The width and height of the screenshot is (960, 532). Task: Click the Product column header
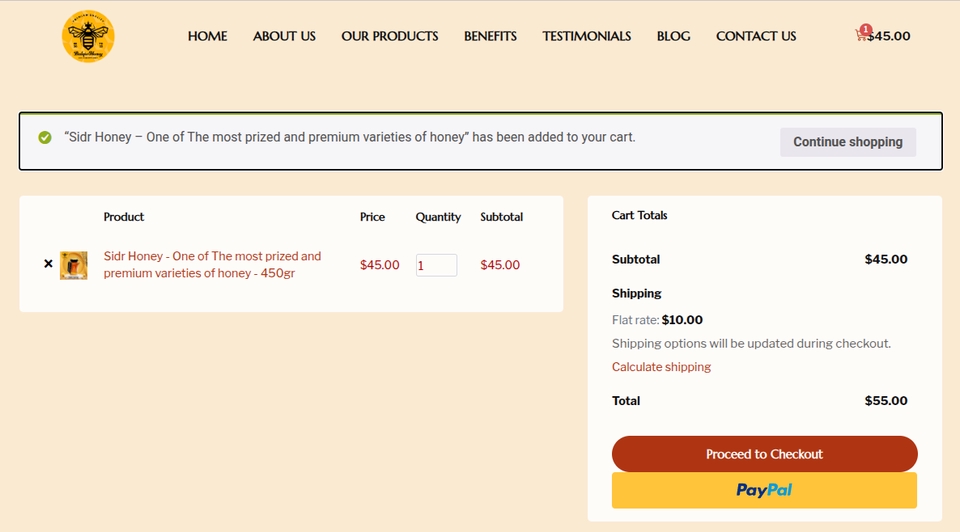click(x=124, y=217)
